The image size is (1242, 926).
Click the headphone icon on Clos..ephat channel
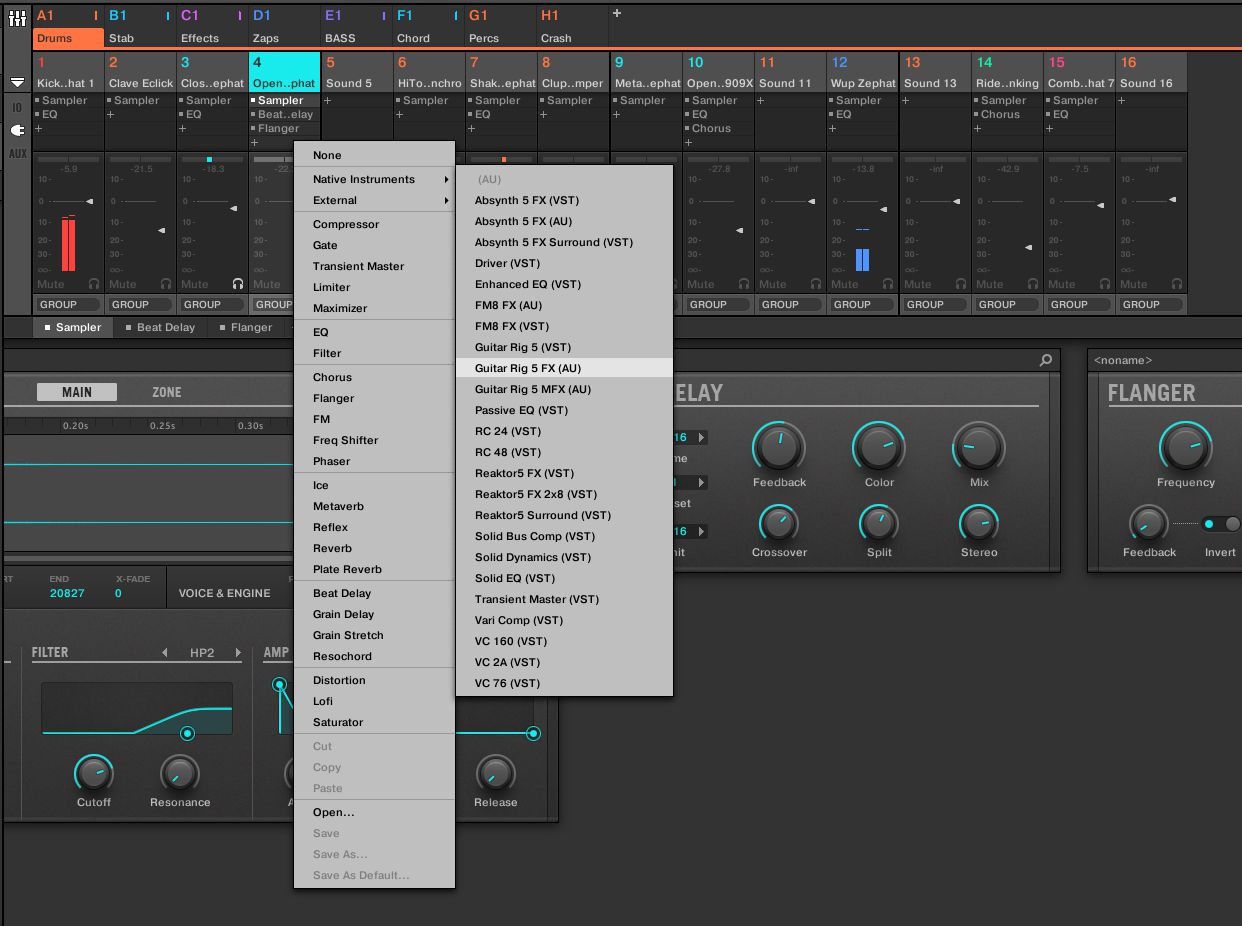click(238, 284)
